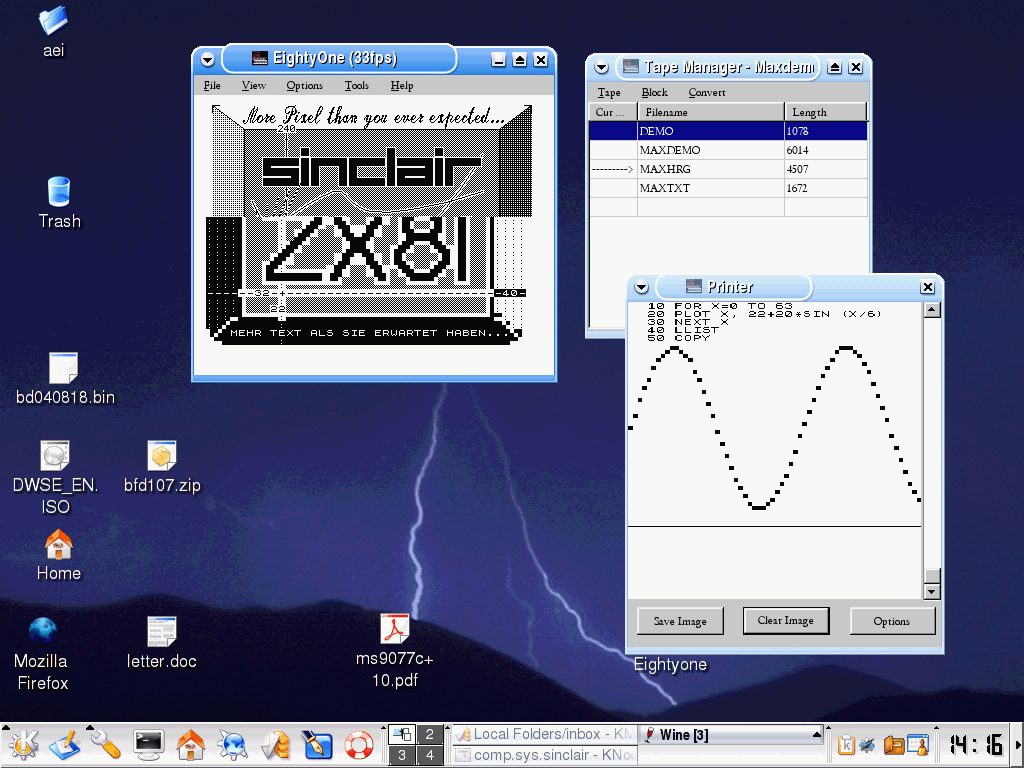
Task: Open the mail client icon in the panel
Action: coord(275,745)
